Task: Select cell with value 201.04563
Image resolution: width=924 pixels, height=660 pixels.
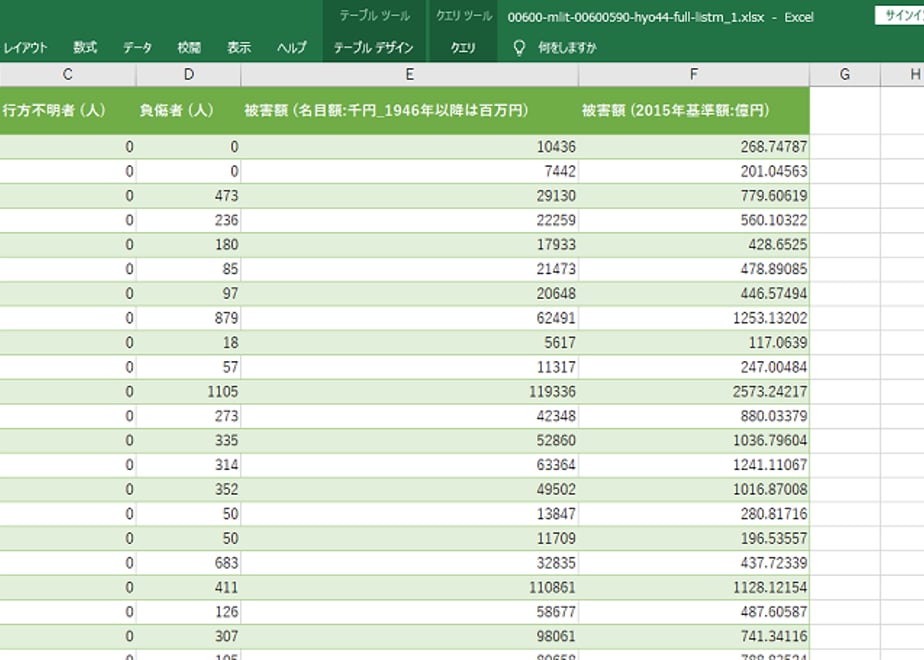Action: click(x=694, y=171)
